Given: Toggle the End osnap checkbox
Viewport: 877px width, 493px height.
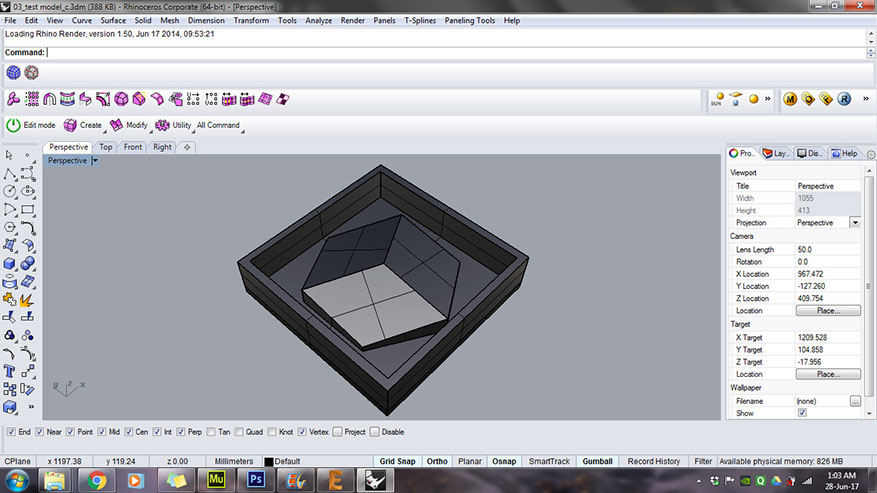Looking at the screenshot, I should point(11,432).
